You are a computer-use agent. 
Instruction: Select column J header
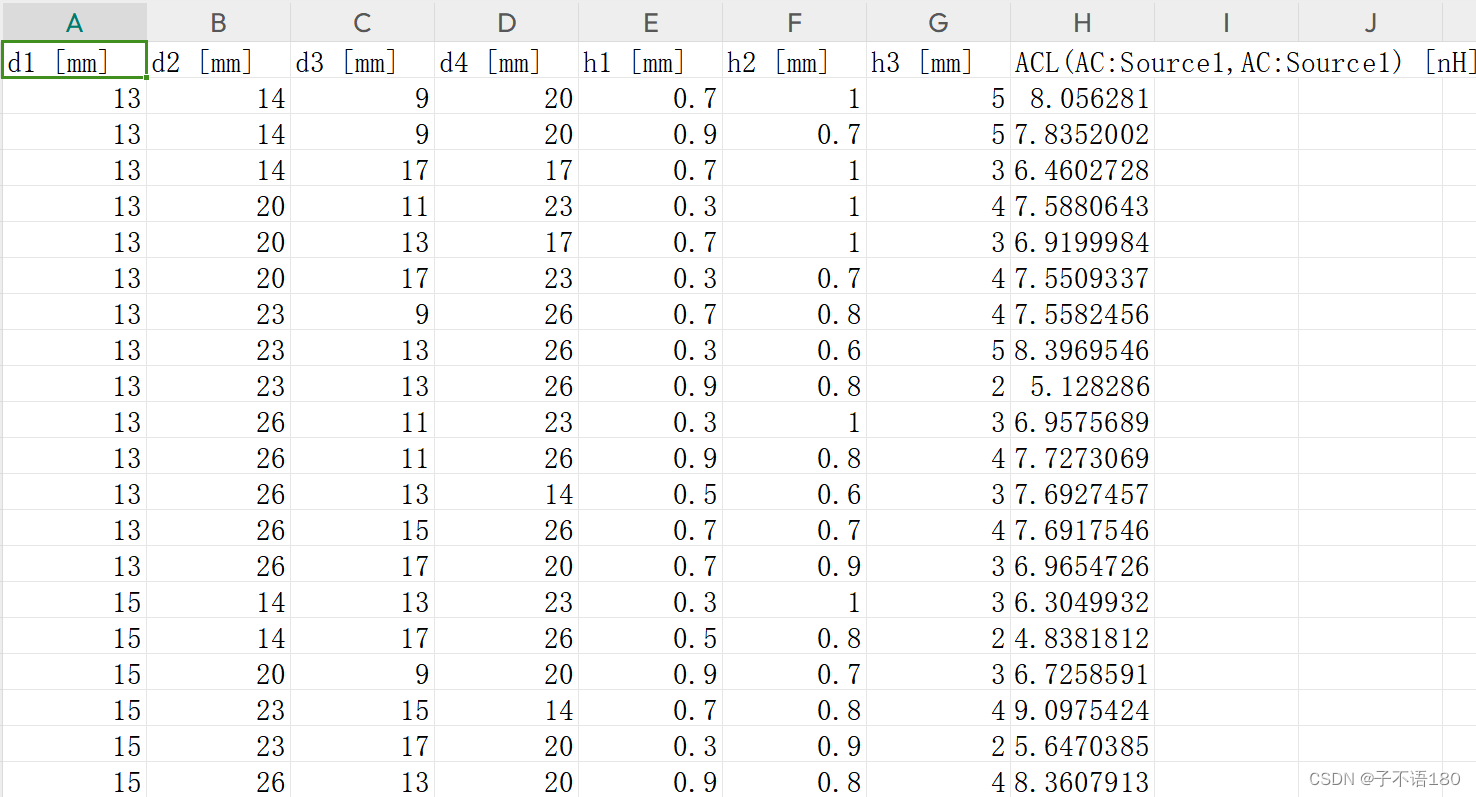click(x=1369, y=22)
